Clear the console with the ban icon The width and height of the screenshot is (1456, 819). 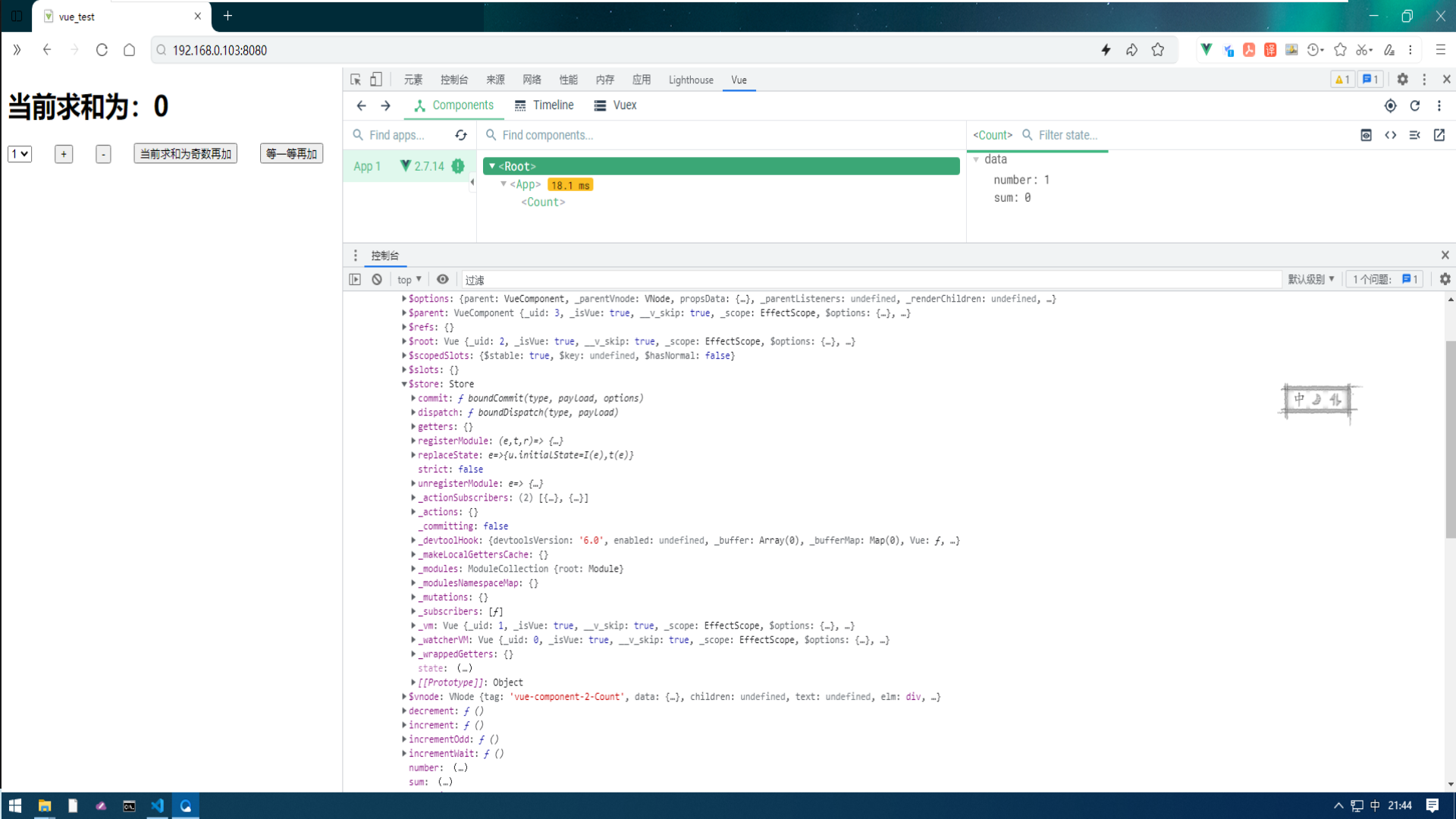click(x=377, y=279)
